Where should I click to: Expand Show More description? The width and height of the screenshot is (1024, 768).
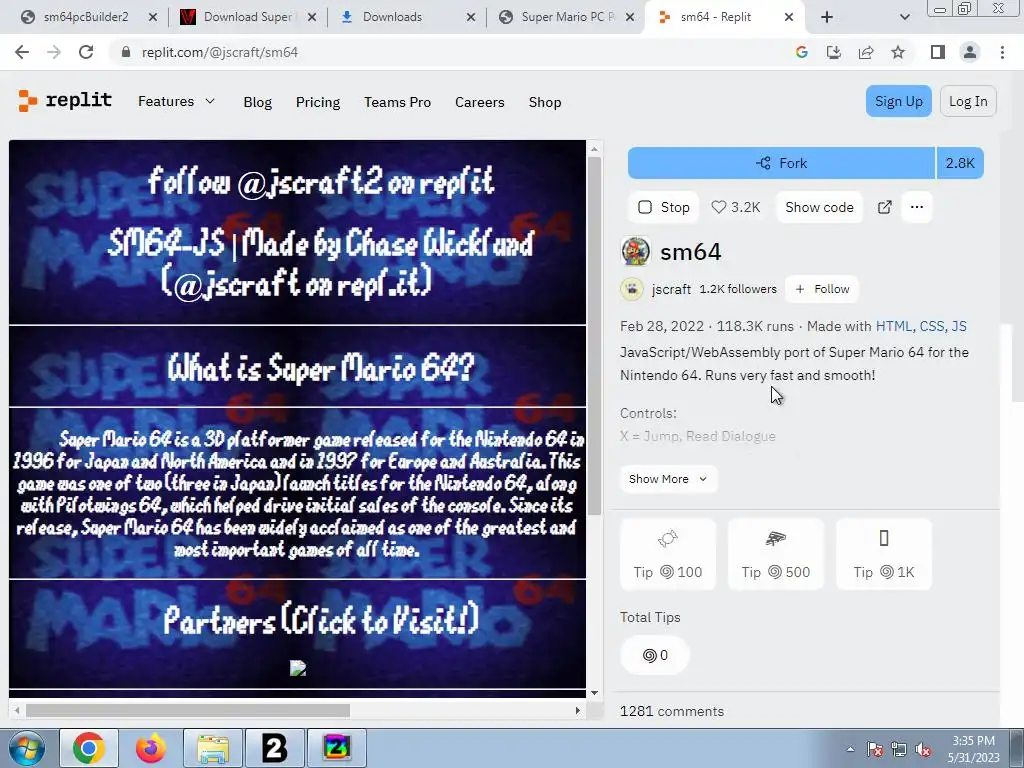(x=668, y=479)
